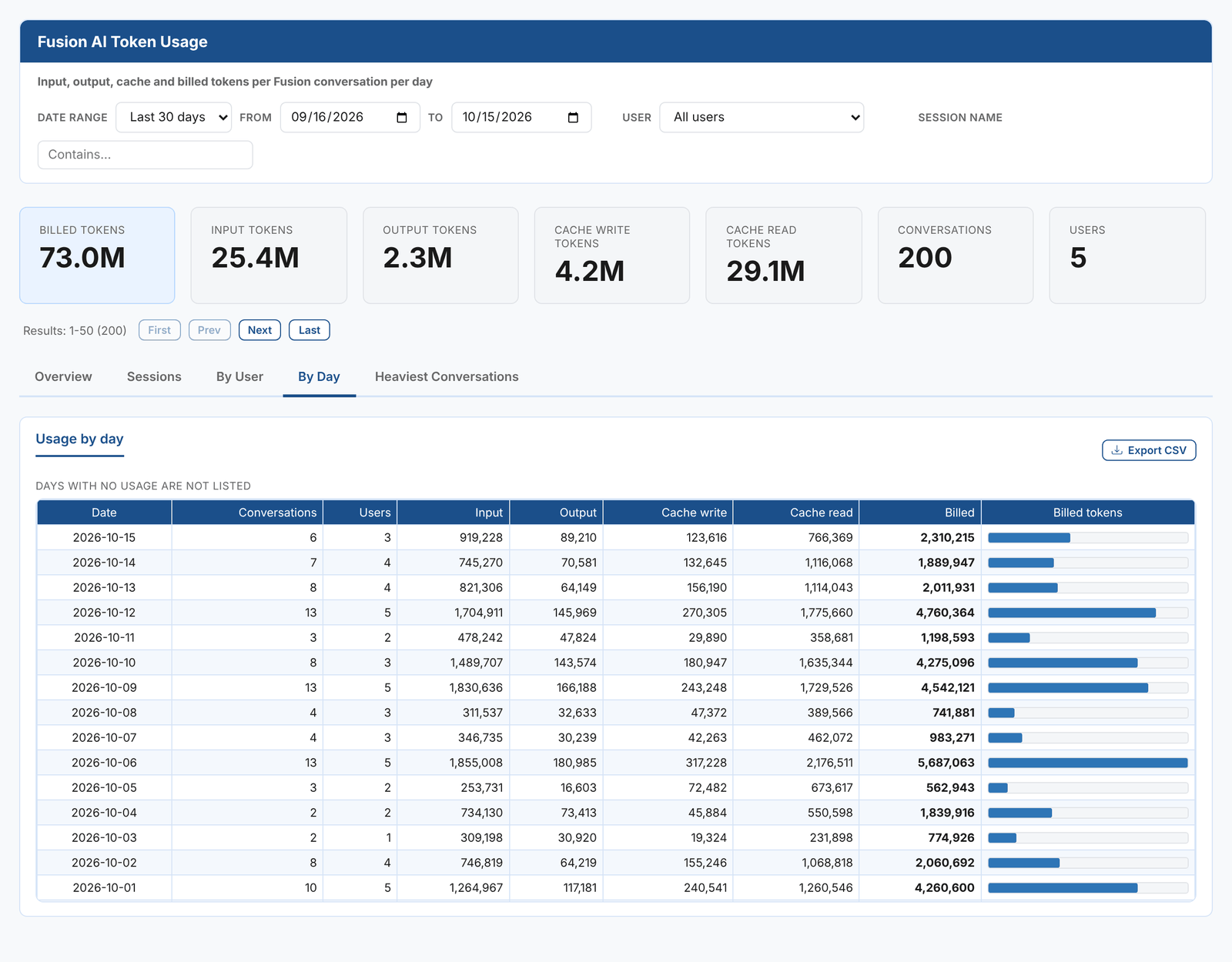1232x962 pixels.
Task: Click cache read value 1,116,068
Action: tap(829, 563)
